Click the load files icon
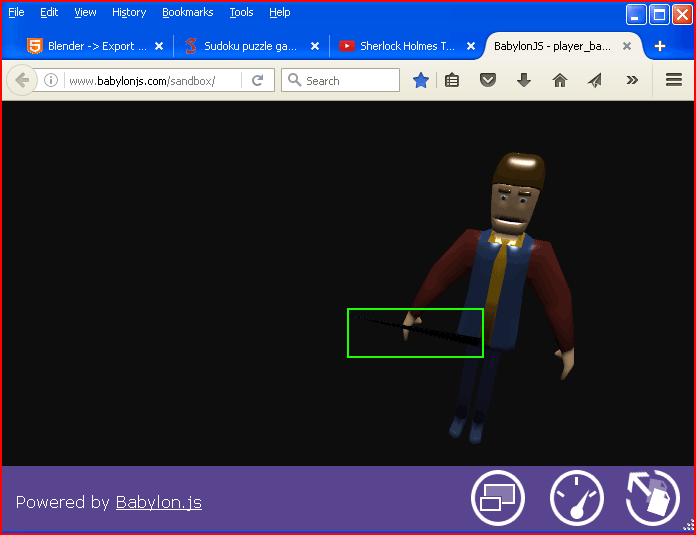 [x=653, y=497]
